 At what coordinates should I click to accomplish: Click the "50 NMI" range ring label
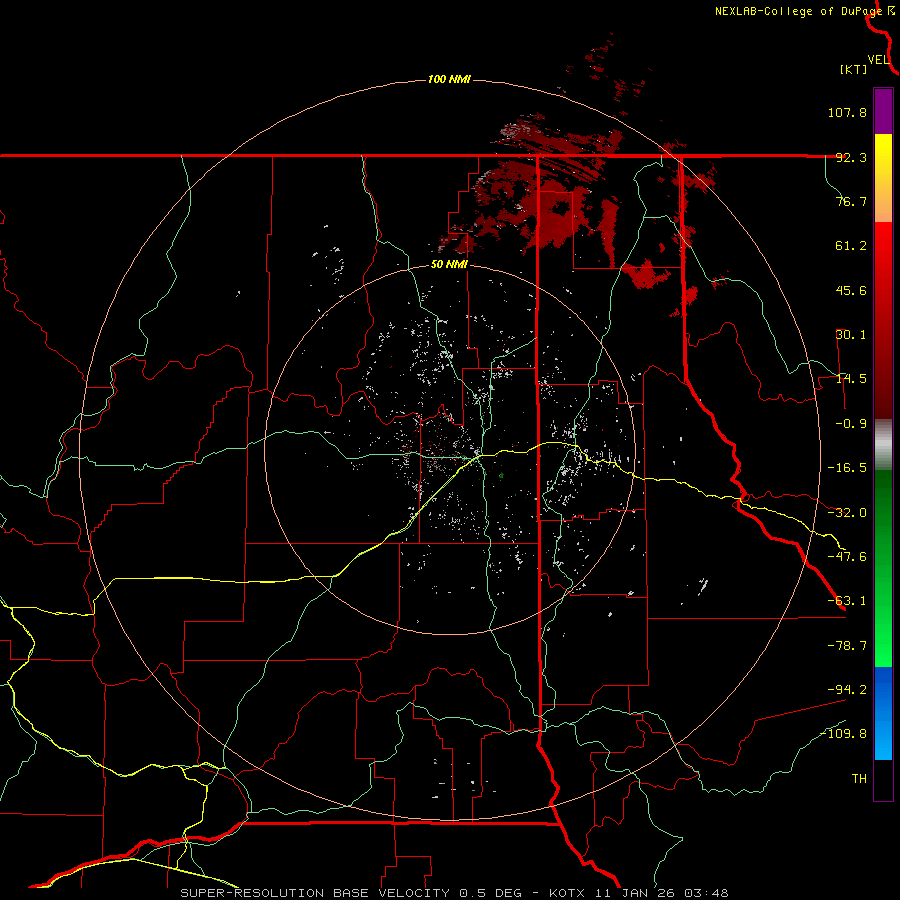[449, 265]
